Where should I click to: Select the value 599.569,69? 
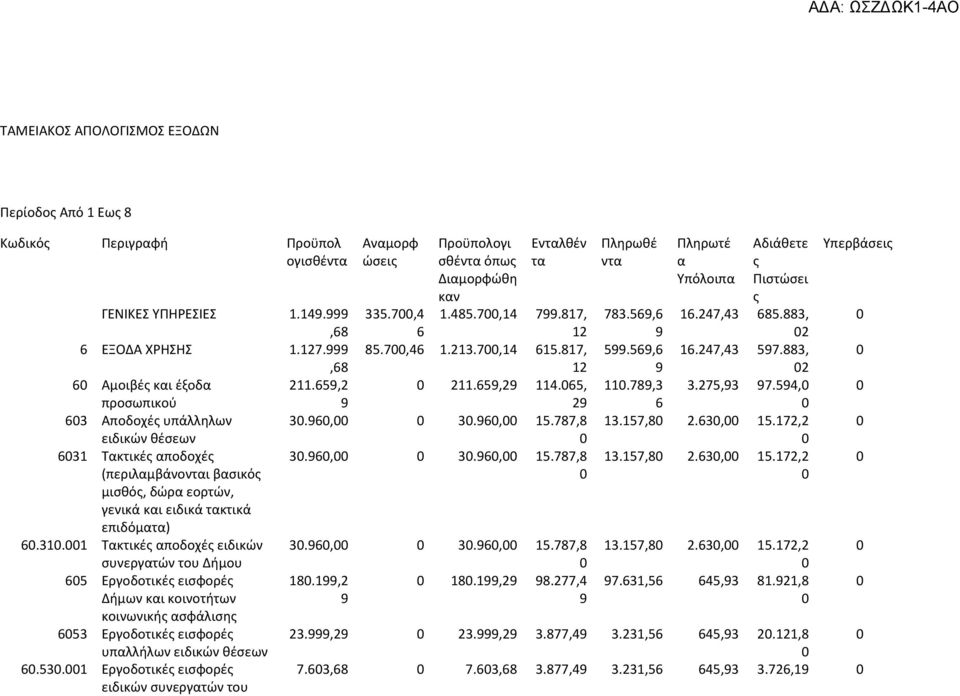click(x=633, y=359)
